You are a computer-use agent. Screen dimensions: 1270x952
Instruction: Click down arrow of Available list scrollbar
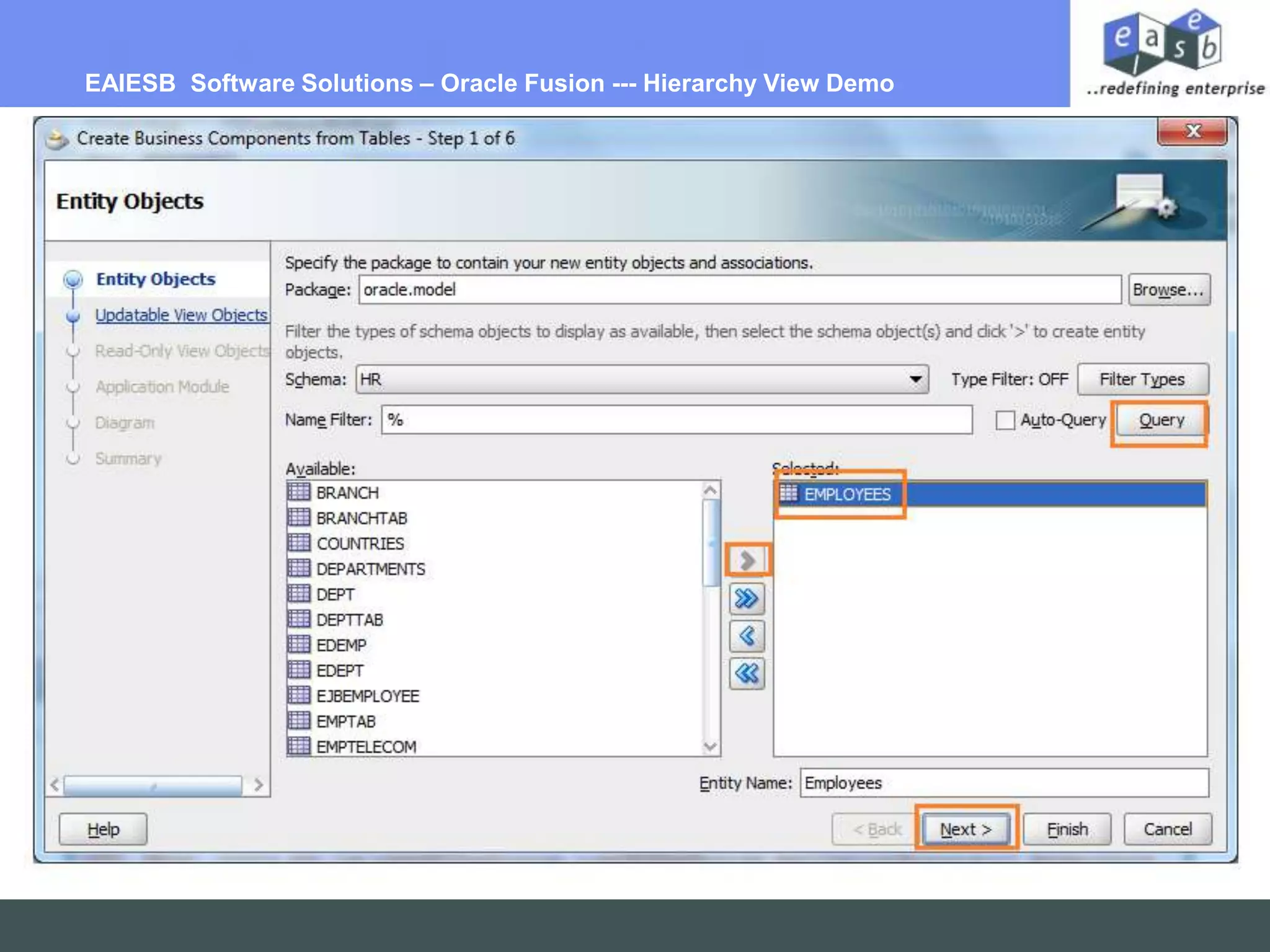[x=711, y=746]
